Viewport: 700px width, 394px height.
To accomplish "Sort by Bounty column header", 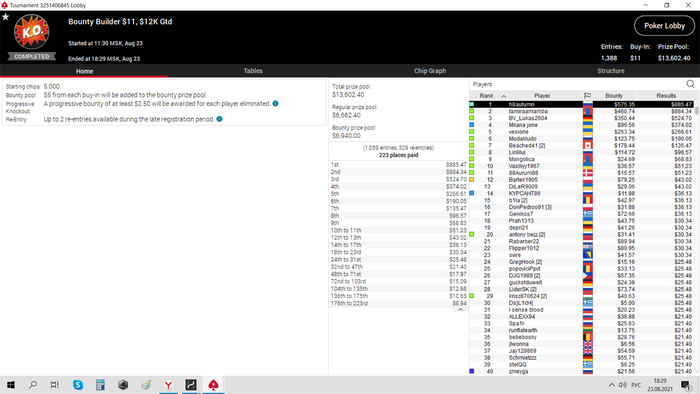I will click(614, 95).
